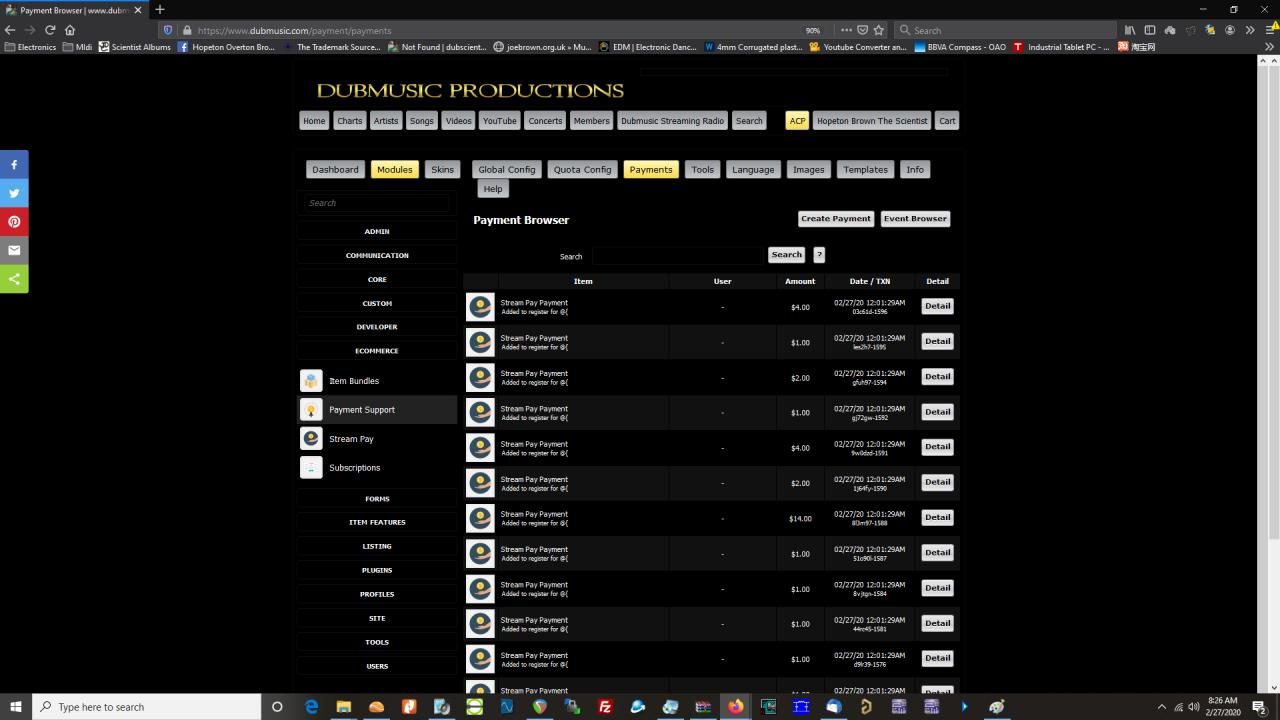Open the Firefox hamburger menu

coord(1270,30)
